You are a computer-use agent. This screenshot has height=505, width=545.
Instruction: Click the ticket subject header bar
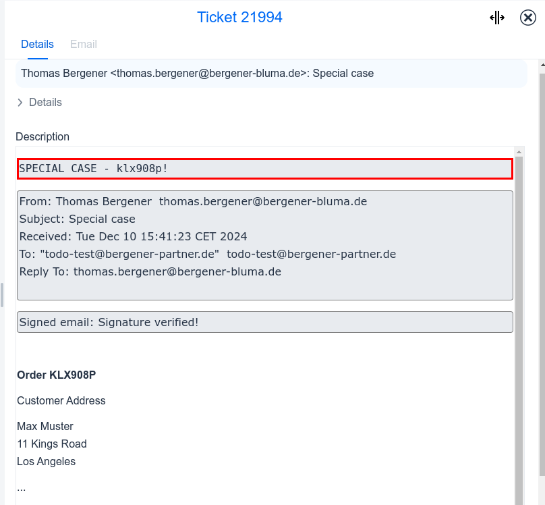pyautogui.click(x=271, y=73)
